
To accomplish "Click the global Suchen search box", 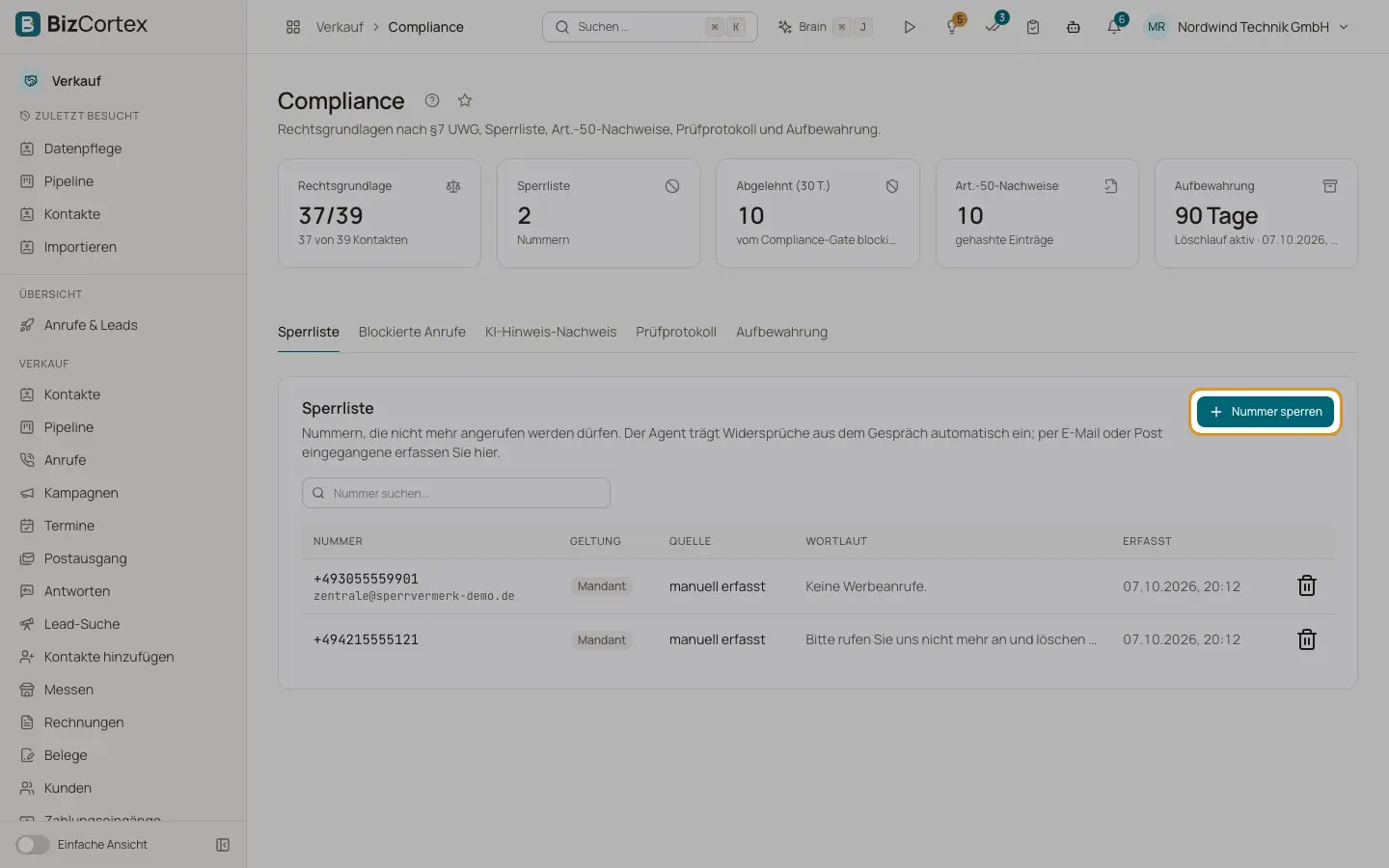I will tap(650, 27).
